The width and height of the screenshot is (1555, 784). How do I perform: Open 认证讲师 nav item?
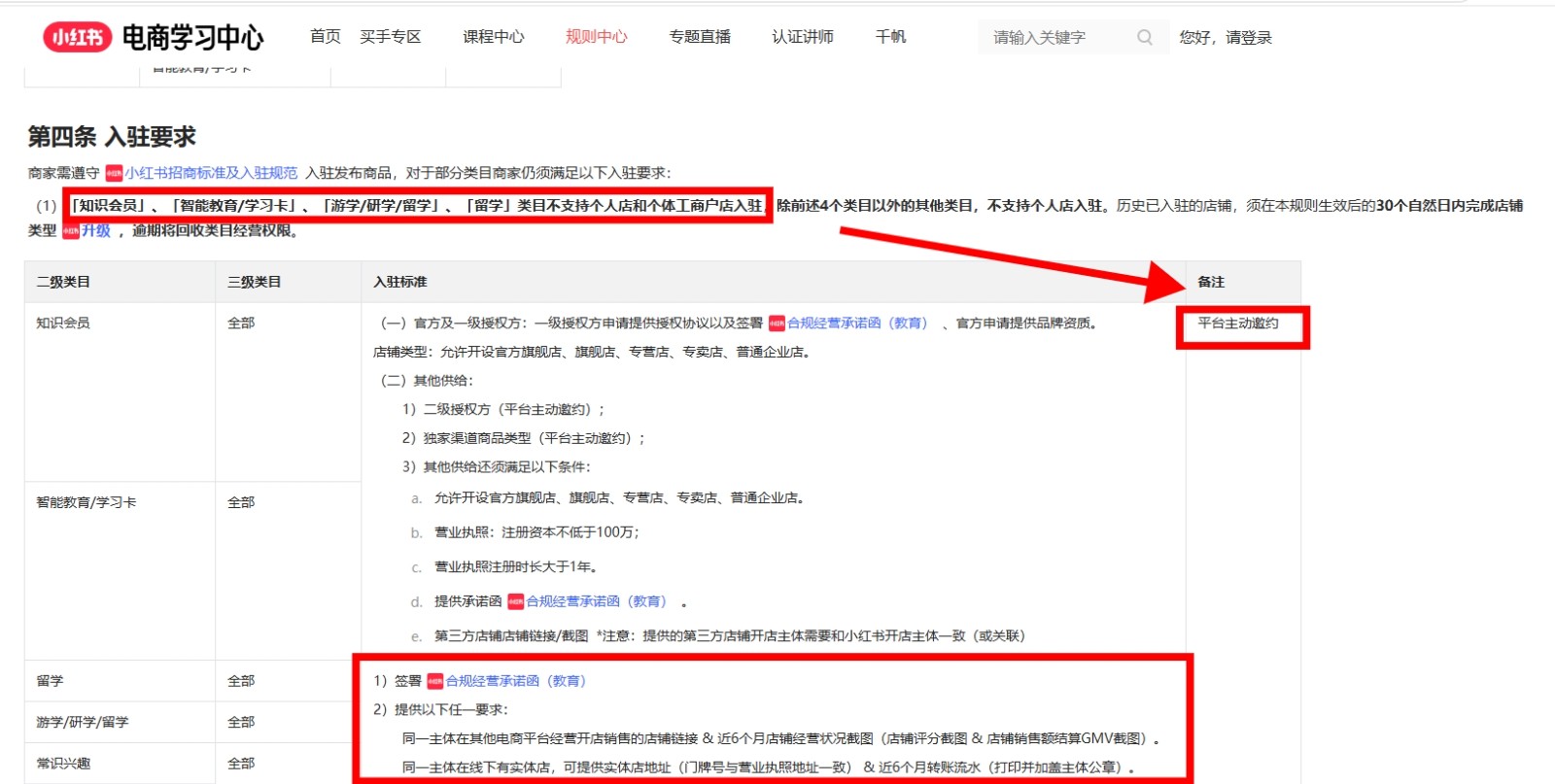[x=803, y=36]
